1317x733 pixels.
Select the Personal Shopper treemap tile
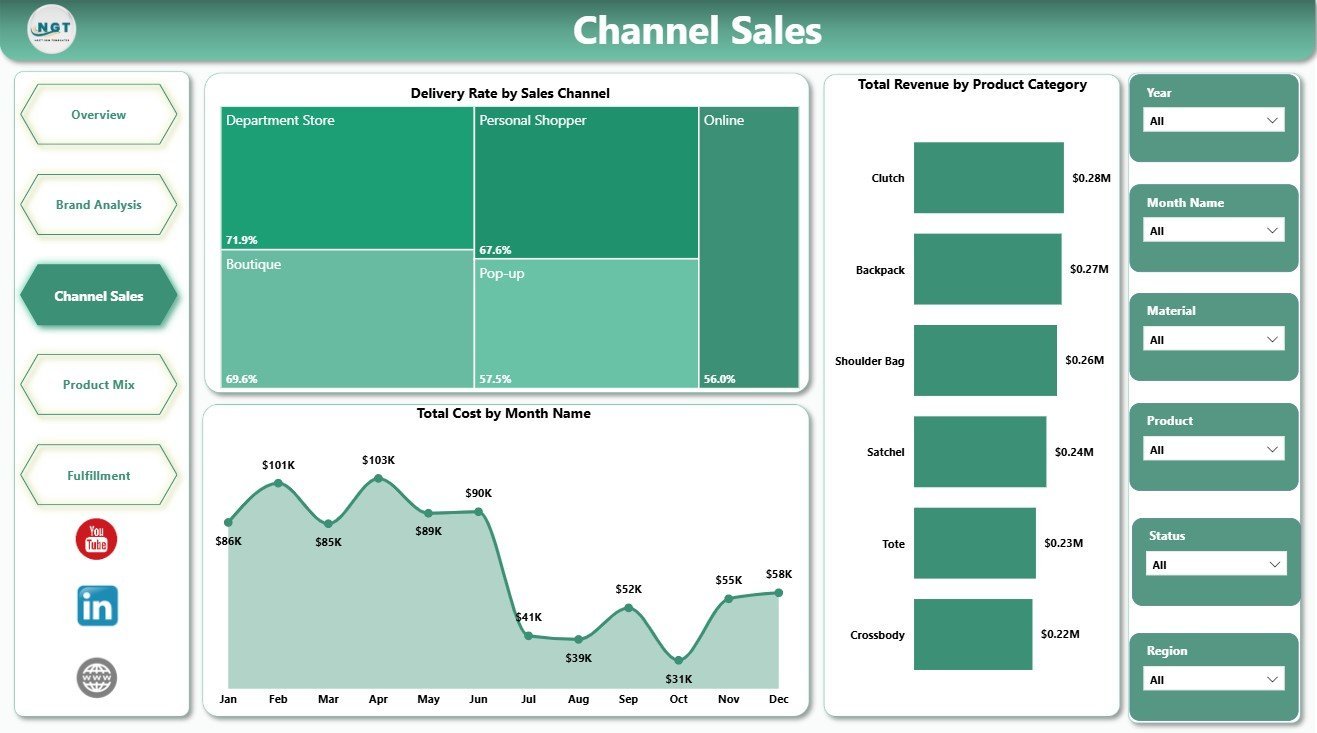[x=586, y=182]
